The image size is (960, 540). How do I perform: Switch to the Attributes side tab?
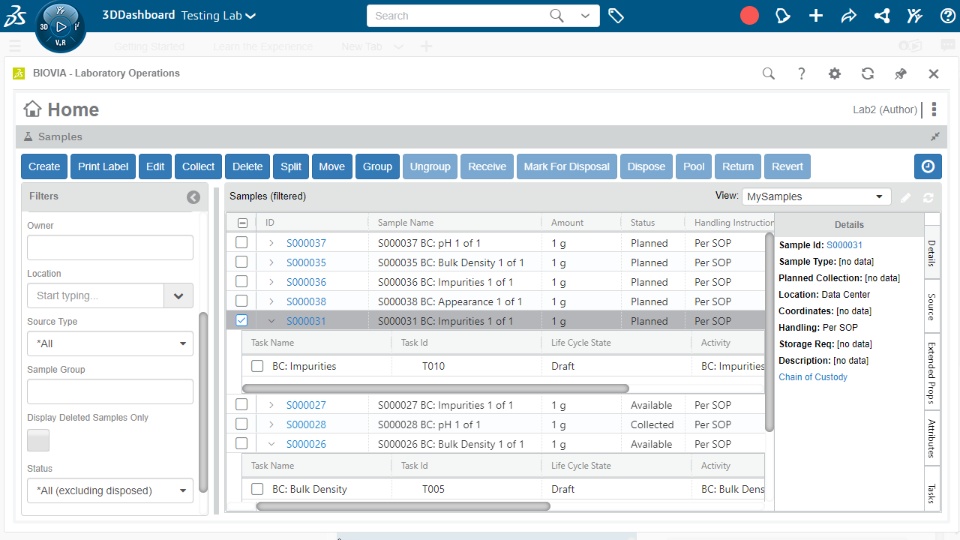point(931,438)
